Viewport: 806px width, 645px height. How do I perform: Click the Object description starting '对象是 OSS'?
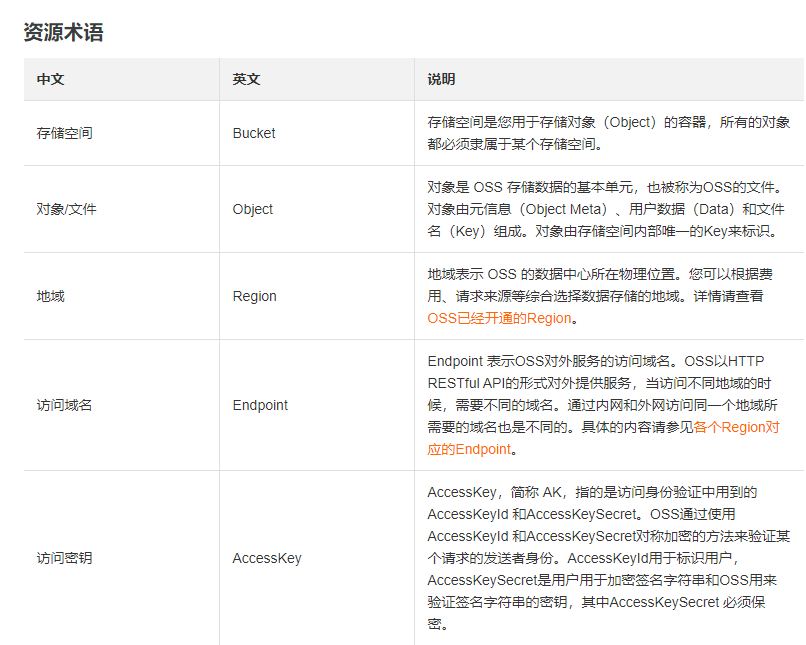click(x=606, y=209)
